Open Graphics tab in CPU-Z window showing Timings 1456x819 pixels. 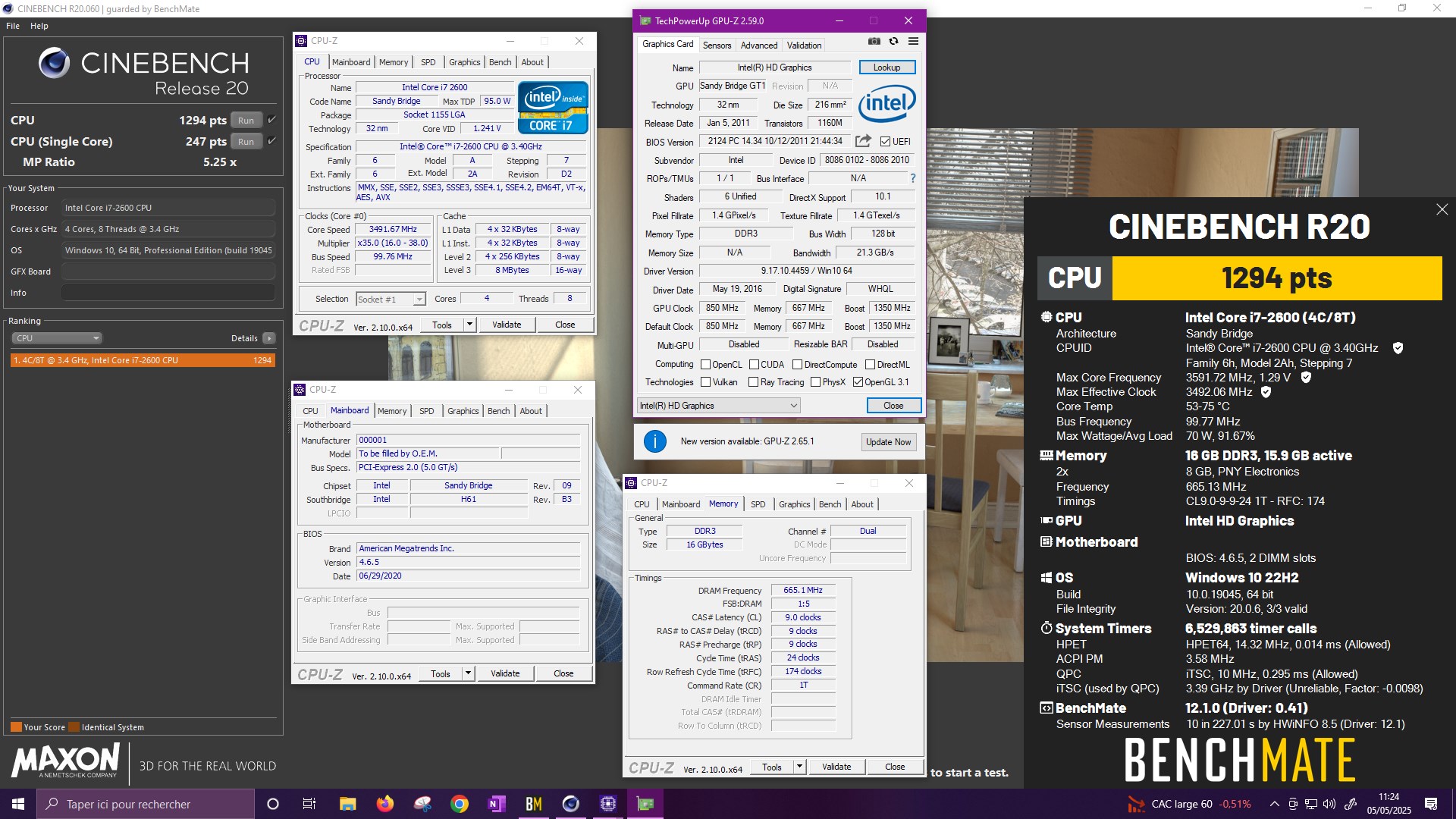(794, 504)
